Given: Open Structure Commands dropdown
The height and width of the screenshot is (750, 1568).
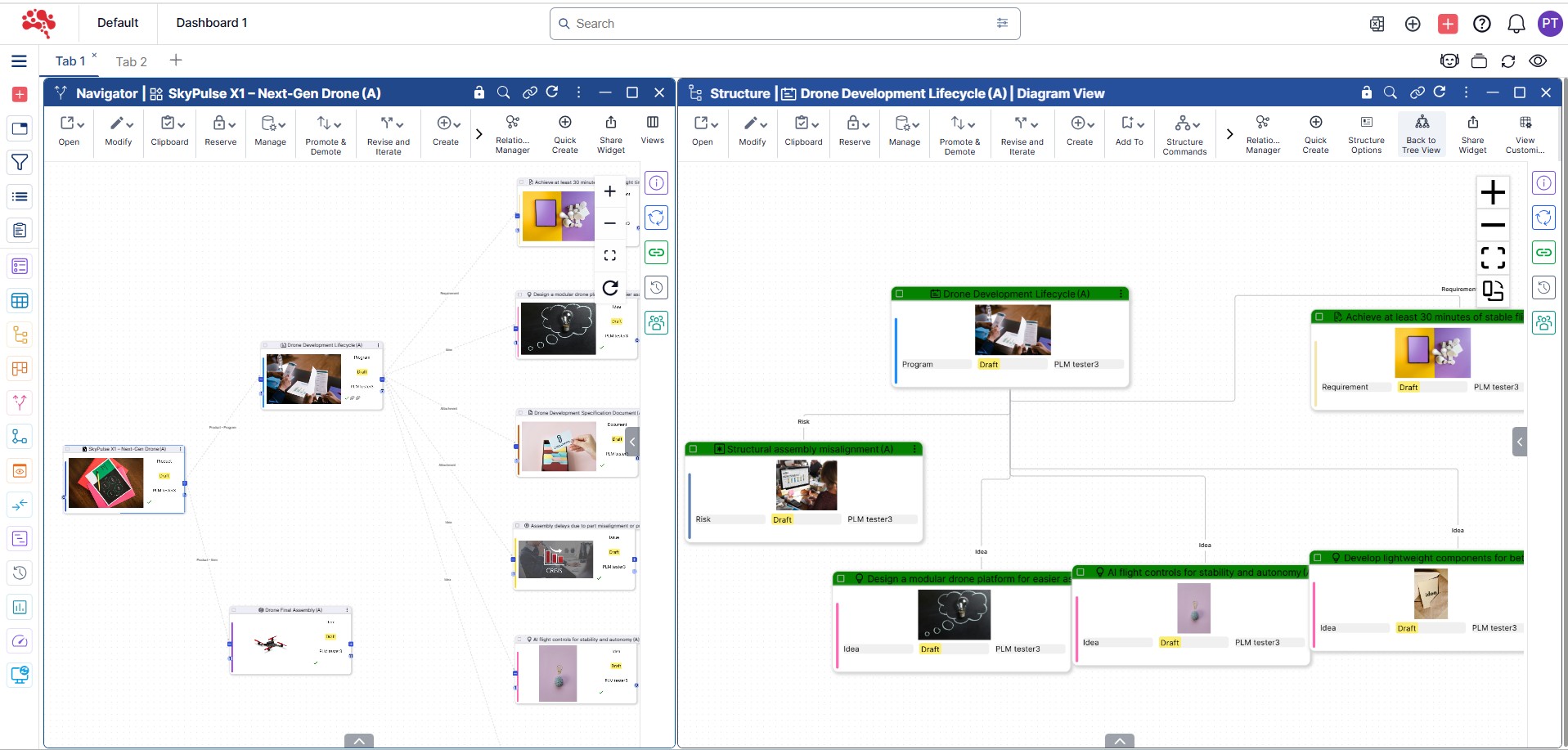Looking at the screenshot, I should point(1185,124).
